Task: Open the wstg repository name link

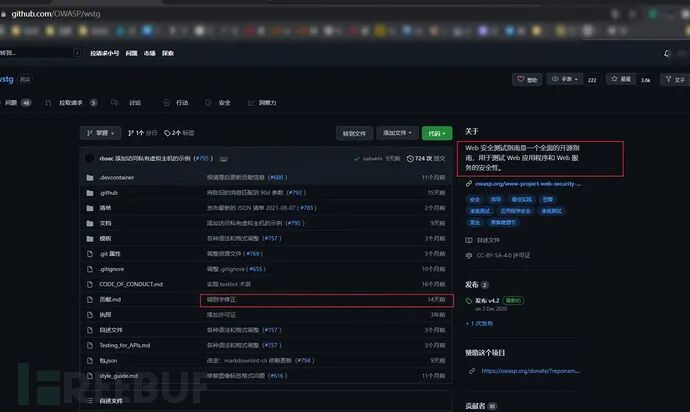Action: pos(7,80)
